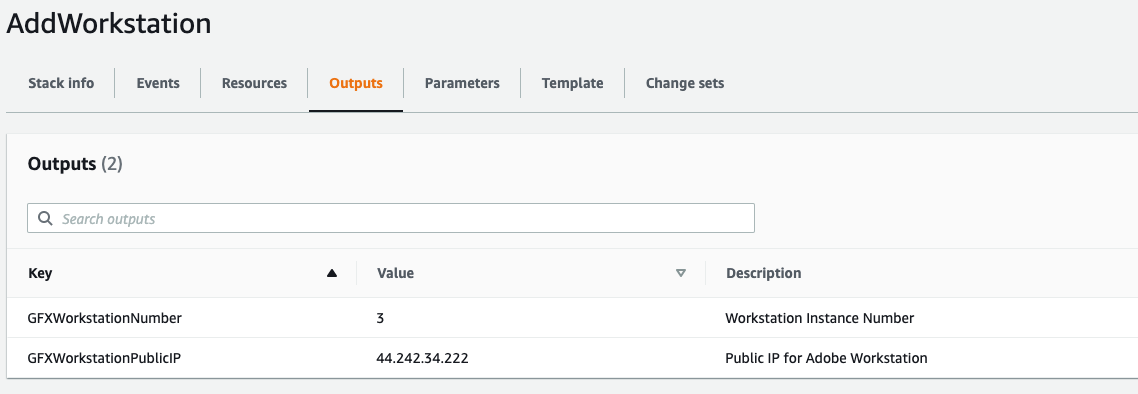The width and height of the screenshot is (1138, 394).
Task: Click the Search outputs field
Action: (x=390, y=218)
